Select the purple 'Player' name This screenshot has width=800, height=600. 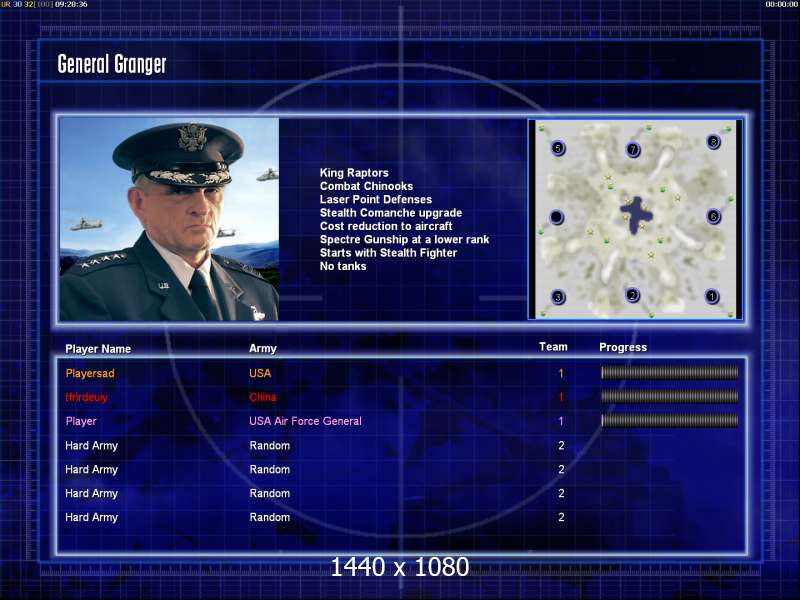coord(81,421)
